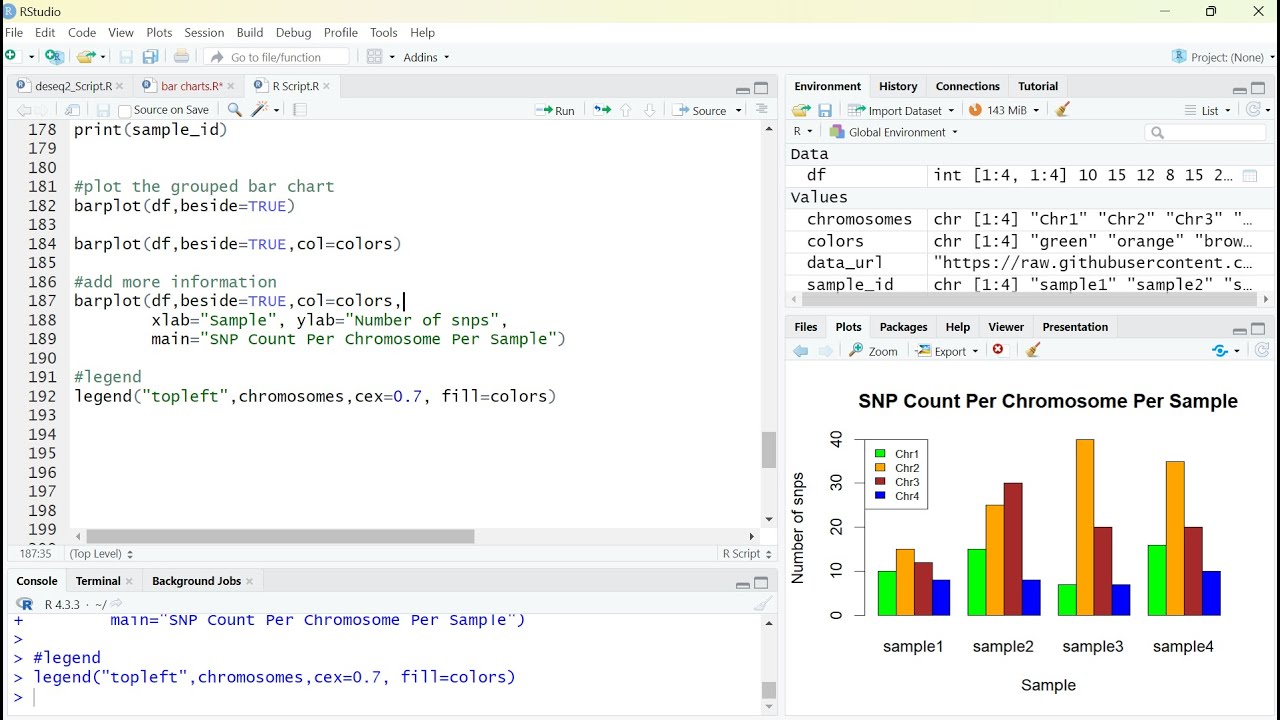Open the Plots menu in menu bar
This screenshot has height=720, width=1280.
(x=159, y=33)
